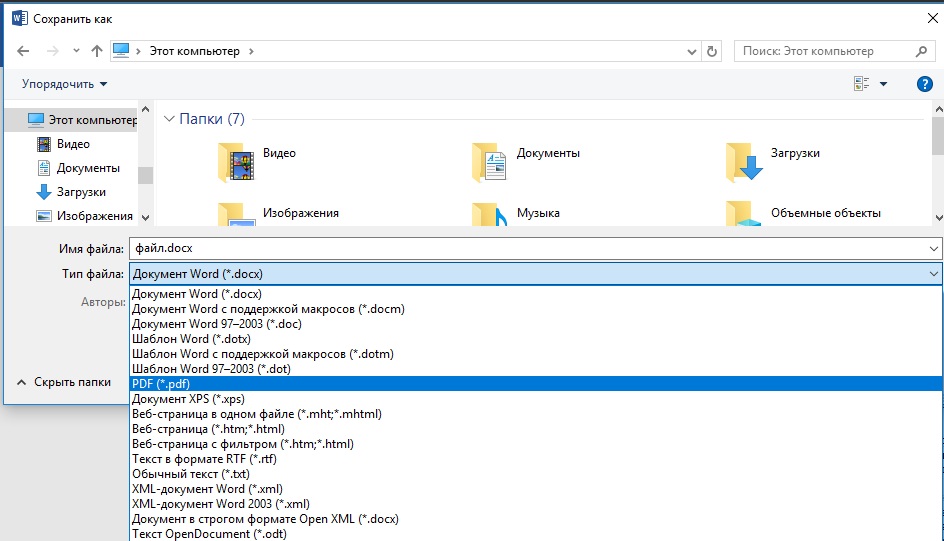
Task: Expand the Имя файла history dropdown arrow
Action: (x=933, y=248)
